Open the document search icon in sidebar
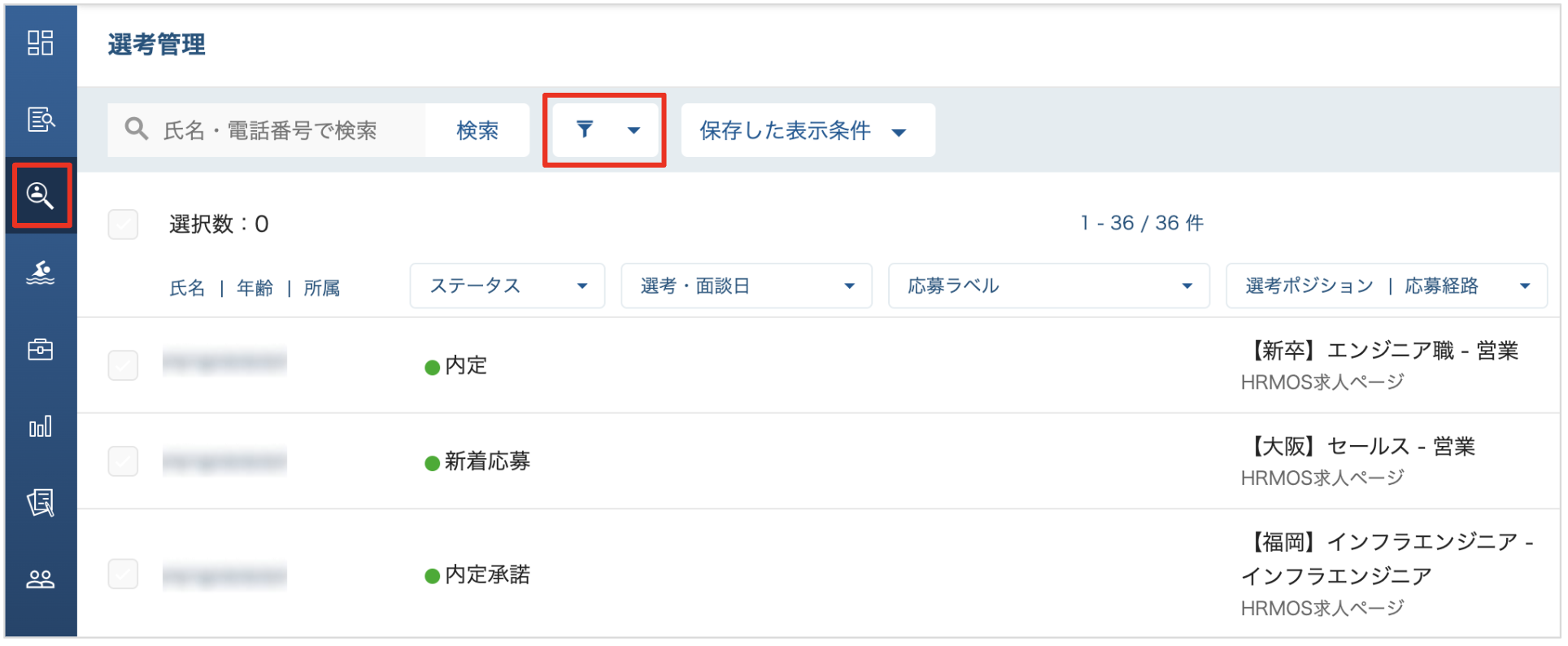Screen dimensions: 1568x646 point(41,120)
